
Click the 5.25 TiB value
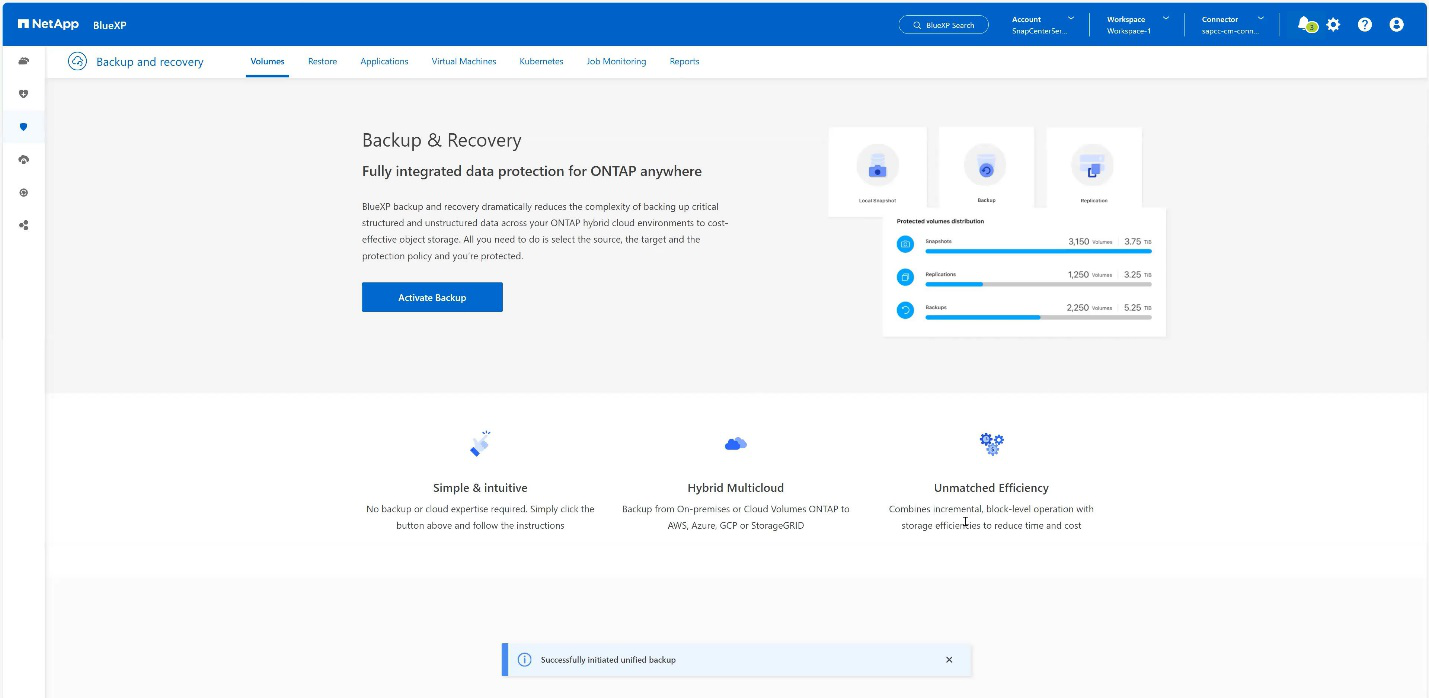tap(1137, 307)
